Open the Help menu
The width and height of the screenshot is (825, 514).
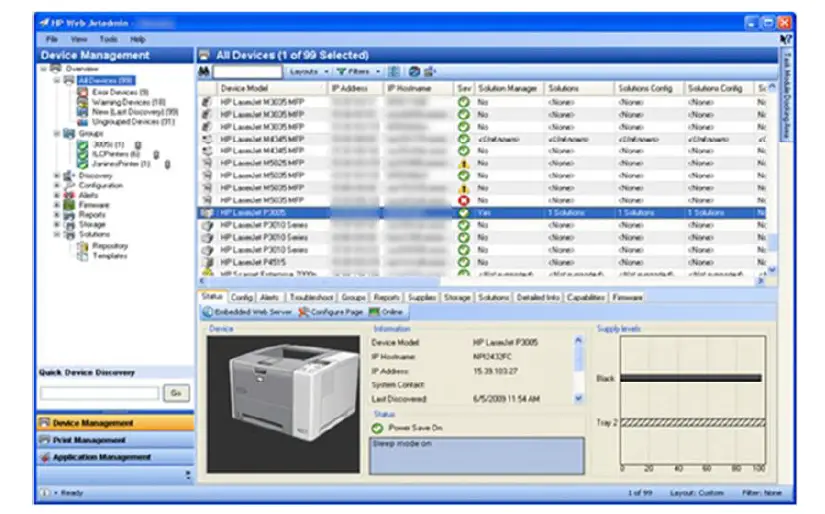click(138, 39)
